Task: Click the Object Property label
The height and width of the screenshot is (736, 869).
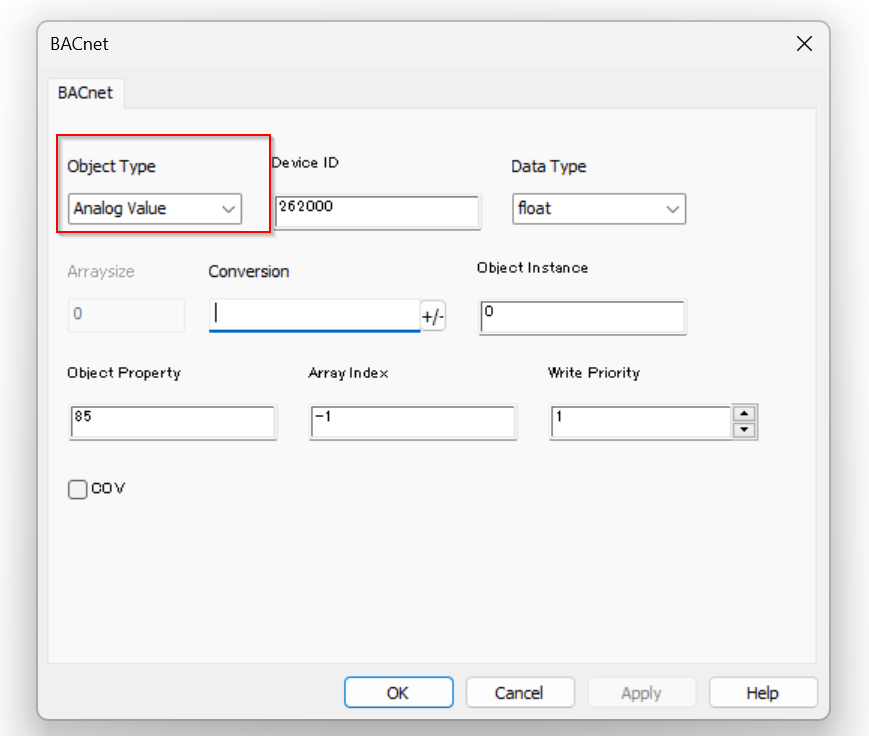Action: [124, 373]
